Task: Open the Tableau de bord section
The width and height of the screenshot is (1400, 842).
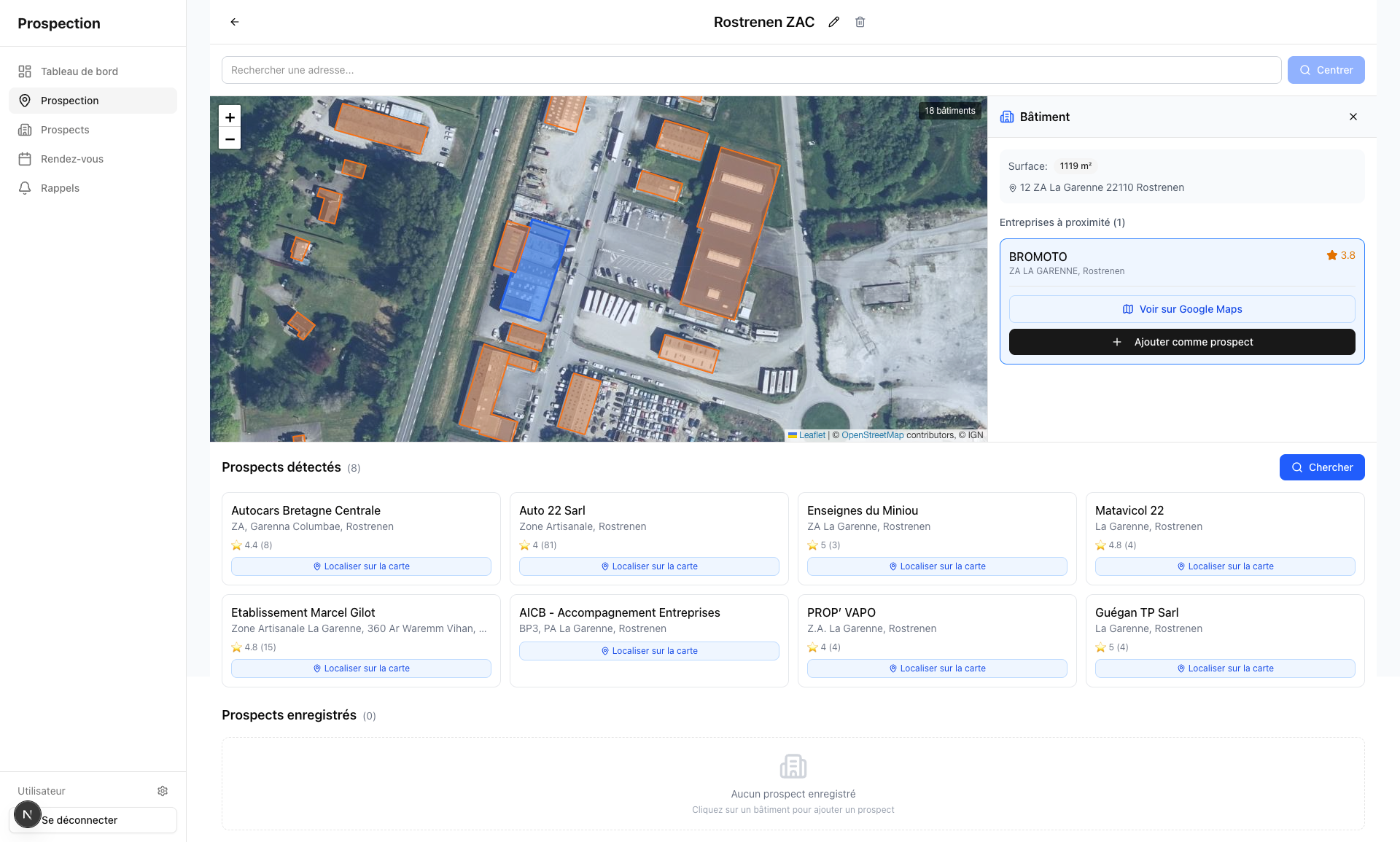Action: (78, 71)
